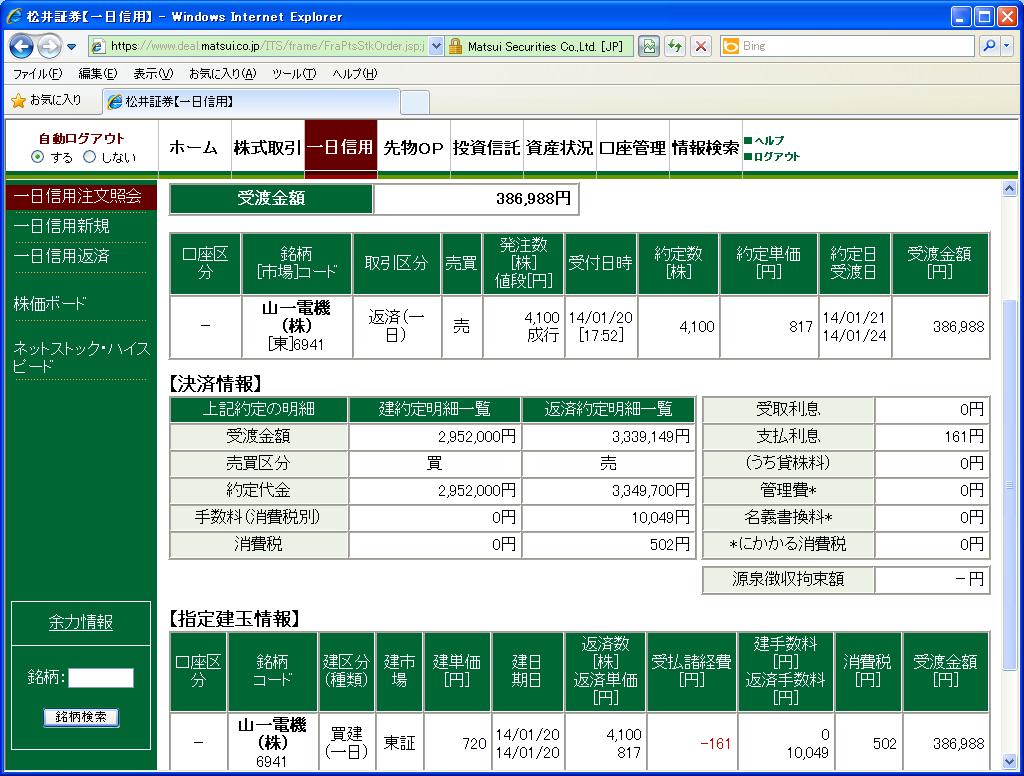Image resolution: width=1024 pixels, height=776 pixels.
Task: Open the recent pages dropdown arrow
Action: click(72, 47)
